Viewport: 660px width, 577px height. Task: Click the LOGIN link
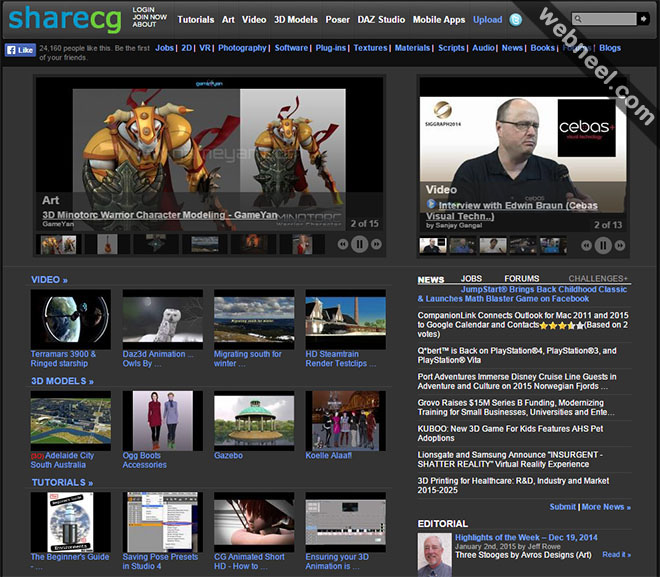144,9
